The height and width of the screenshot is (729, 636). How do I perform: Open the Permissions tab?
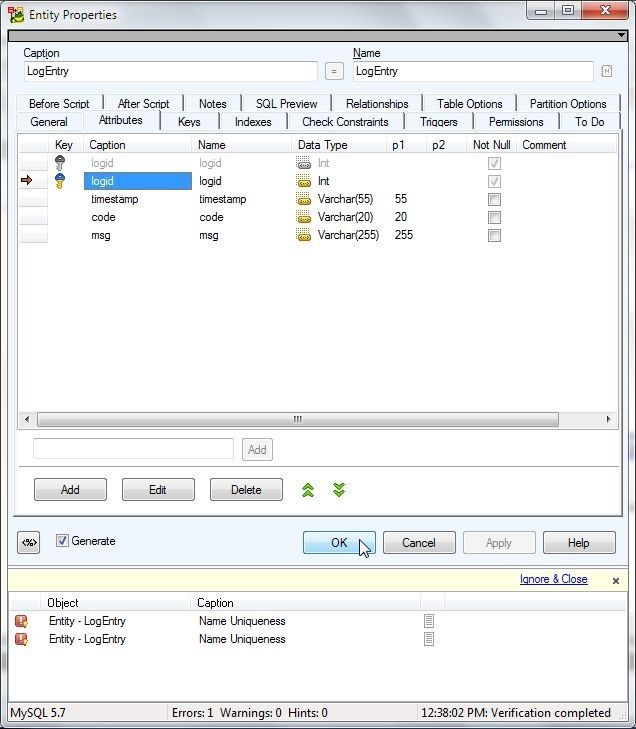(516, 122)
